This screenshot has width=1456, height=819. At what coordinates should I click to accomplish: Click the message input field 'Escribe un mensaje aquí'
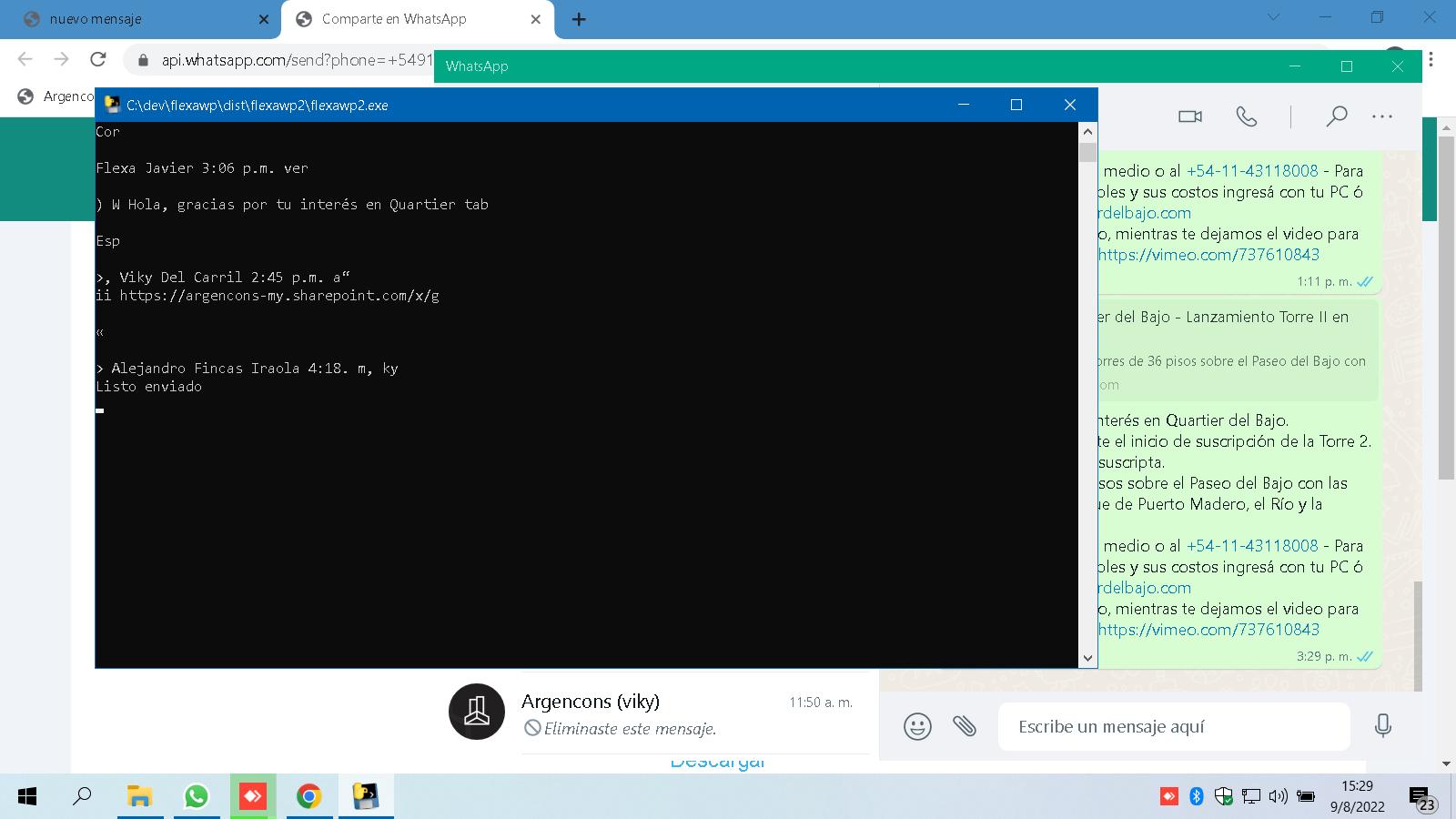[x=1174, y=726]
